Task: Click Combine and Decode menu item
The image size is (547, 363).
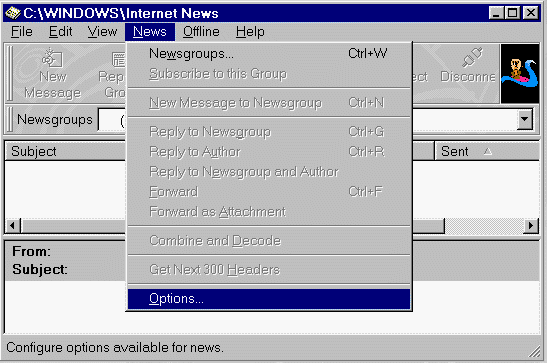Action: point(269,241)
